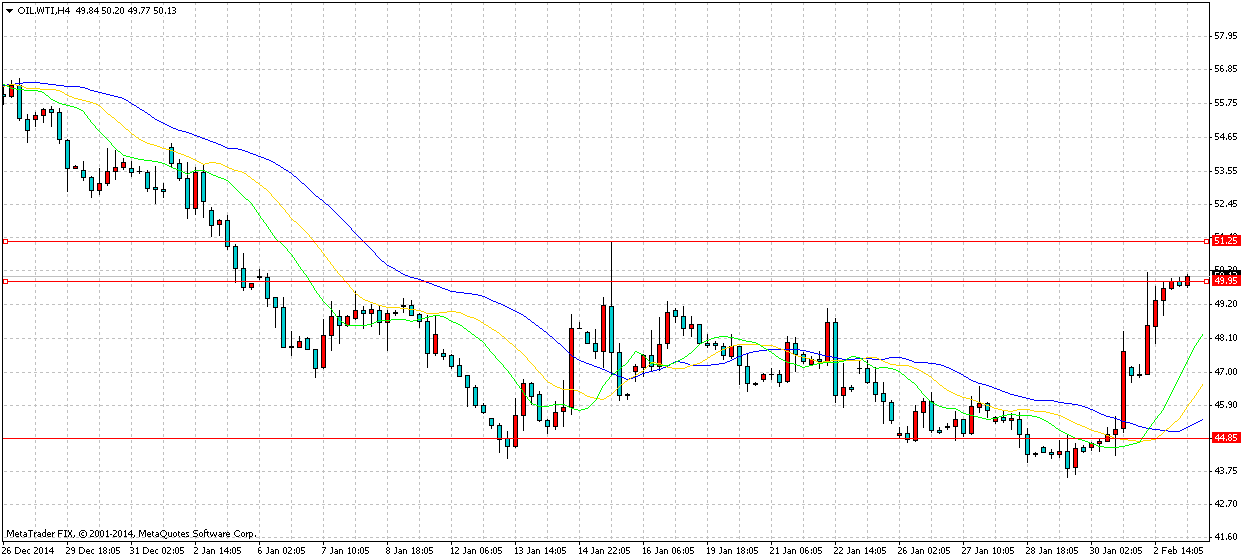Click the 42.70 value on price scale
The width and height of the screenshot is (1249, 559).
click(1227, 504)
